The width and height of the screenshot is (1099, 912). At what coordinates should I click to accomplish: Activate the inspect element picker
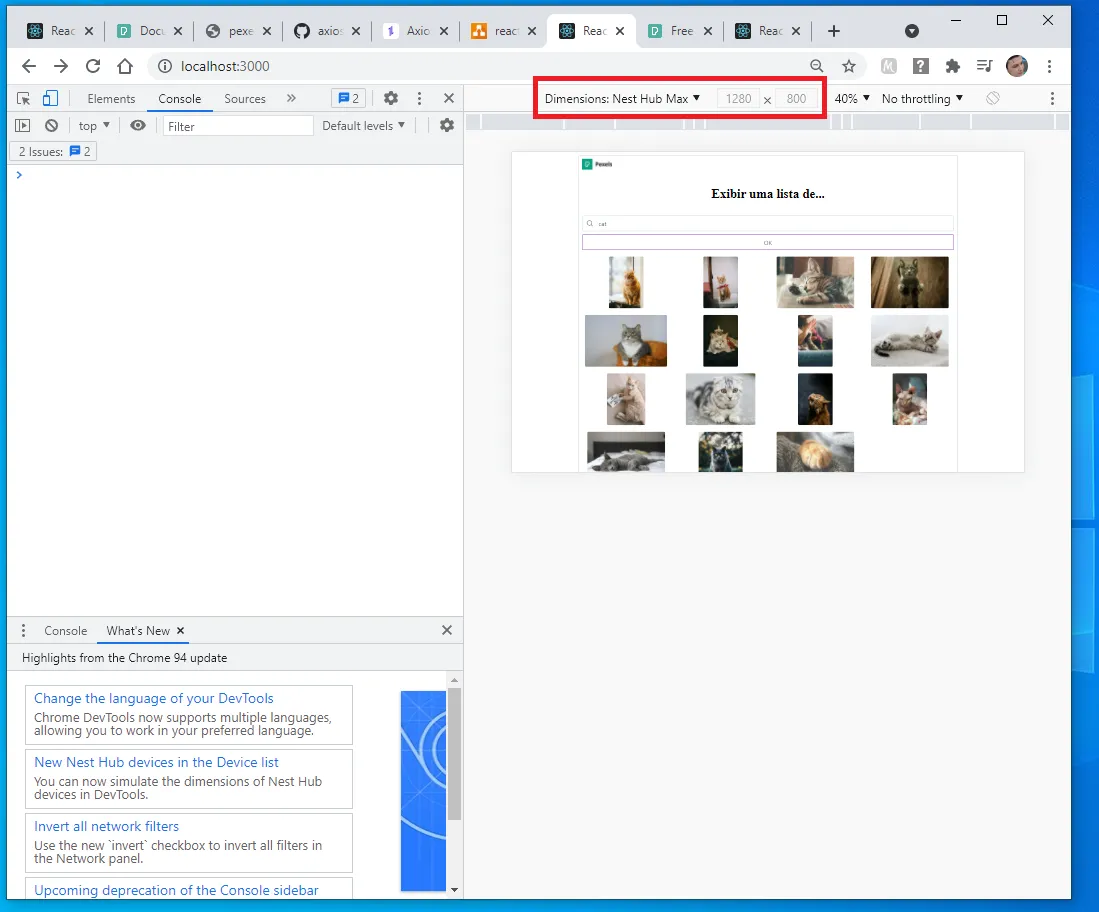pyautogui.click(x=24, y=98)
